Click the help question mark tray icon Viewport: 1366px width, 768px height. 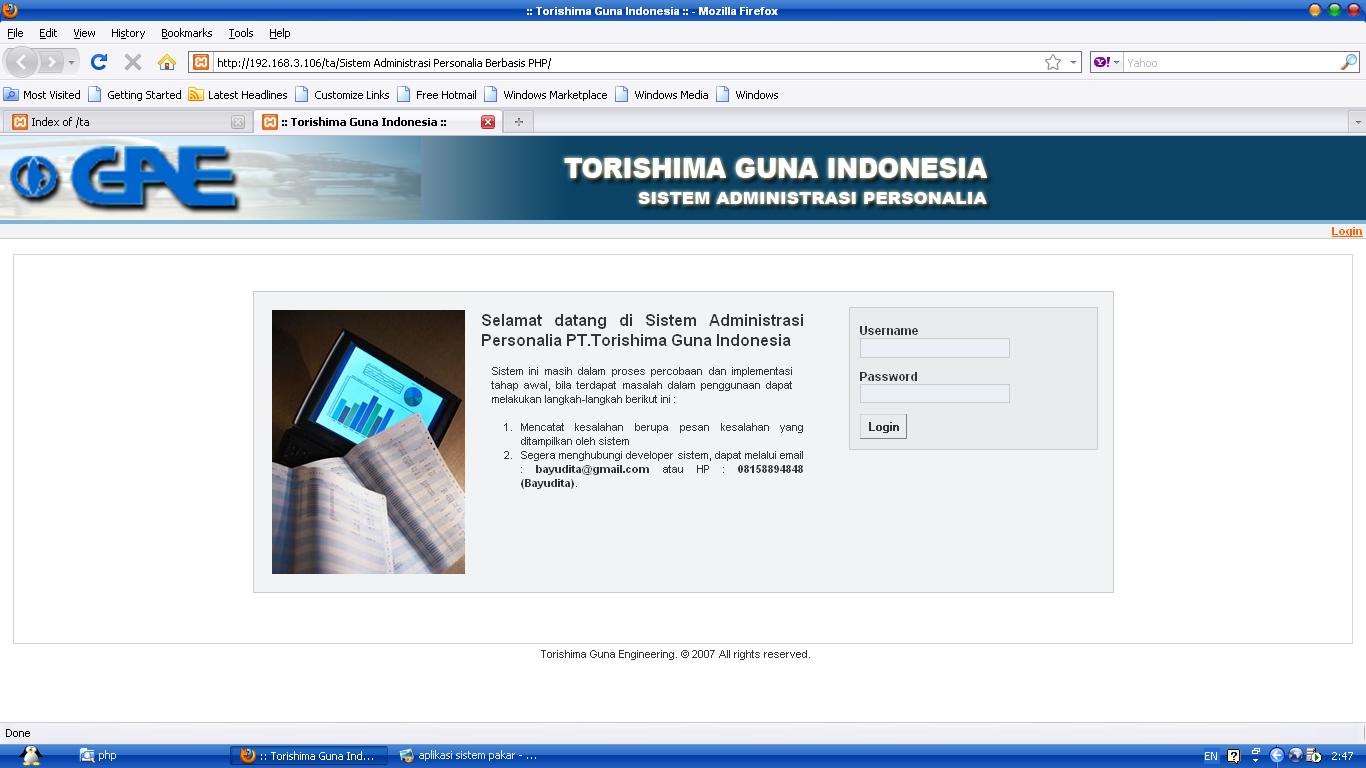(x=1233, y=756)
